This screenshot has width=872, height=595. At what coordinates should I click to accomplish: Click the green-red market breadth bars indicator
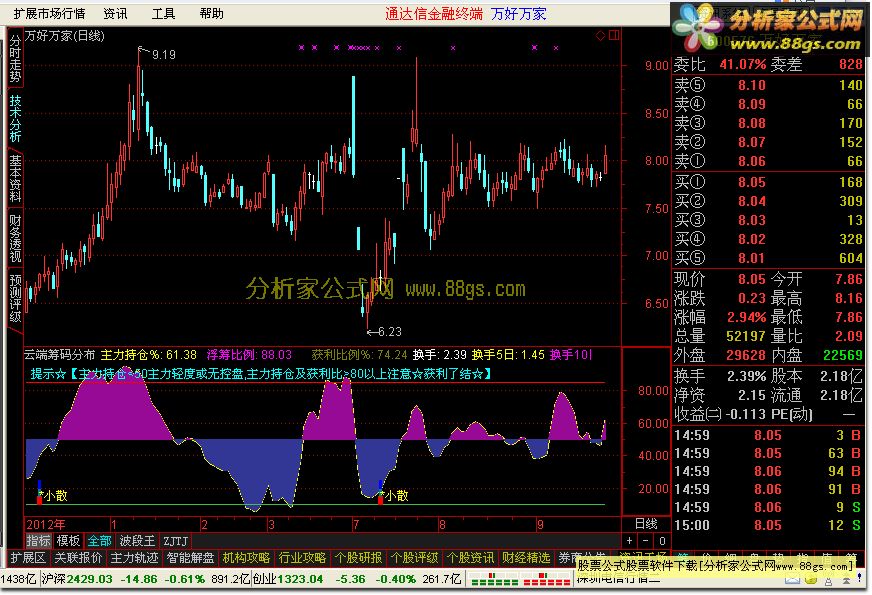click(x=520, y=579)
